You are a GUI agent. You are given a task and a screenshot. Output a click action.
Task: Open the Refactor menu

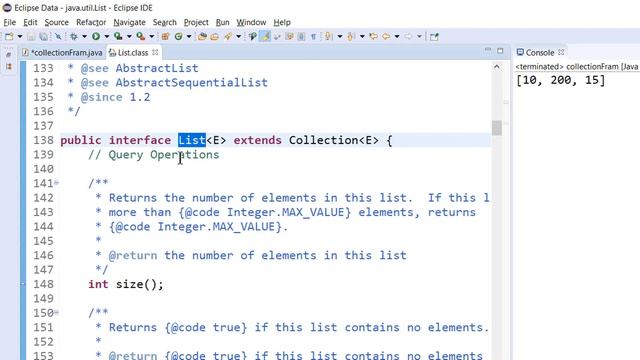coord(91,22)
